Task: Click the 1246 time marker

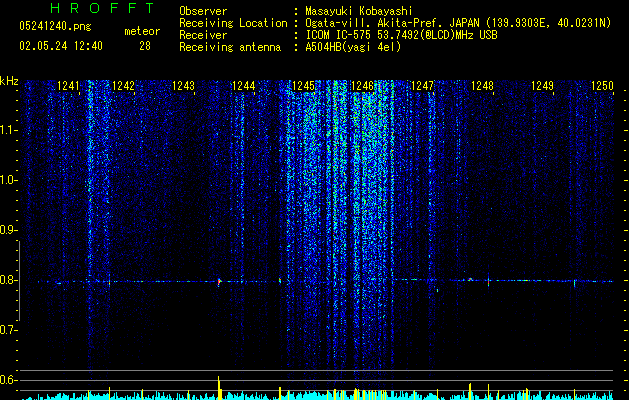Action: 362,86
